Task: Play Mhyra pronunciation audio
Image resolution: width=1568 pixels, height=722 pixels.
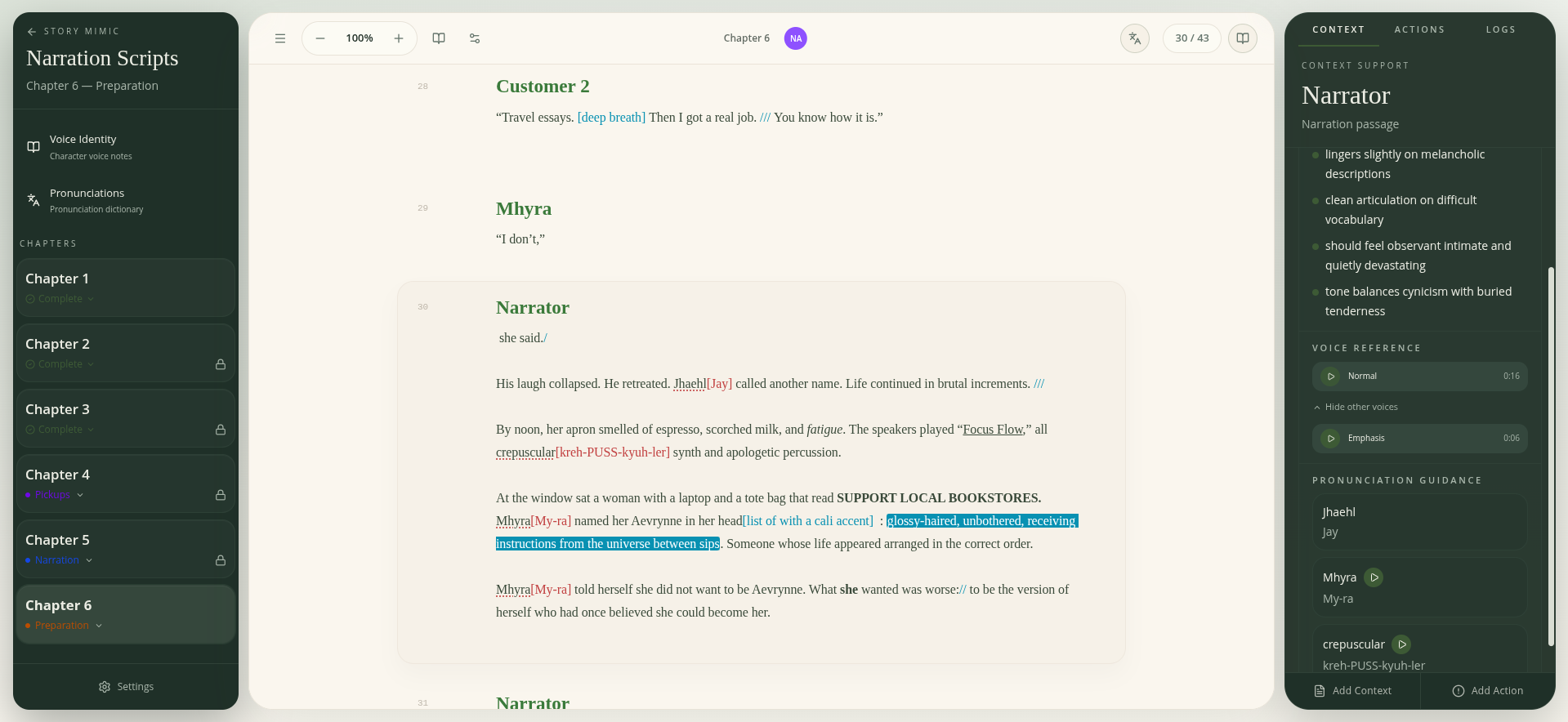Action: click(x=1374, y=577)
